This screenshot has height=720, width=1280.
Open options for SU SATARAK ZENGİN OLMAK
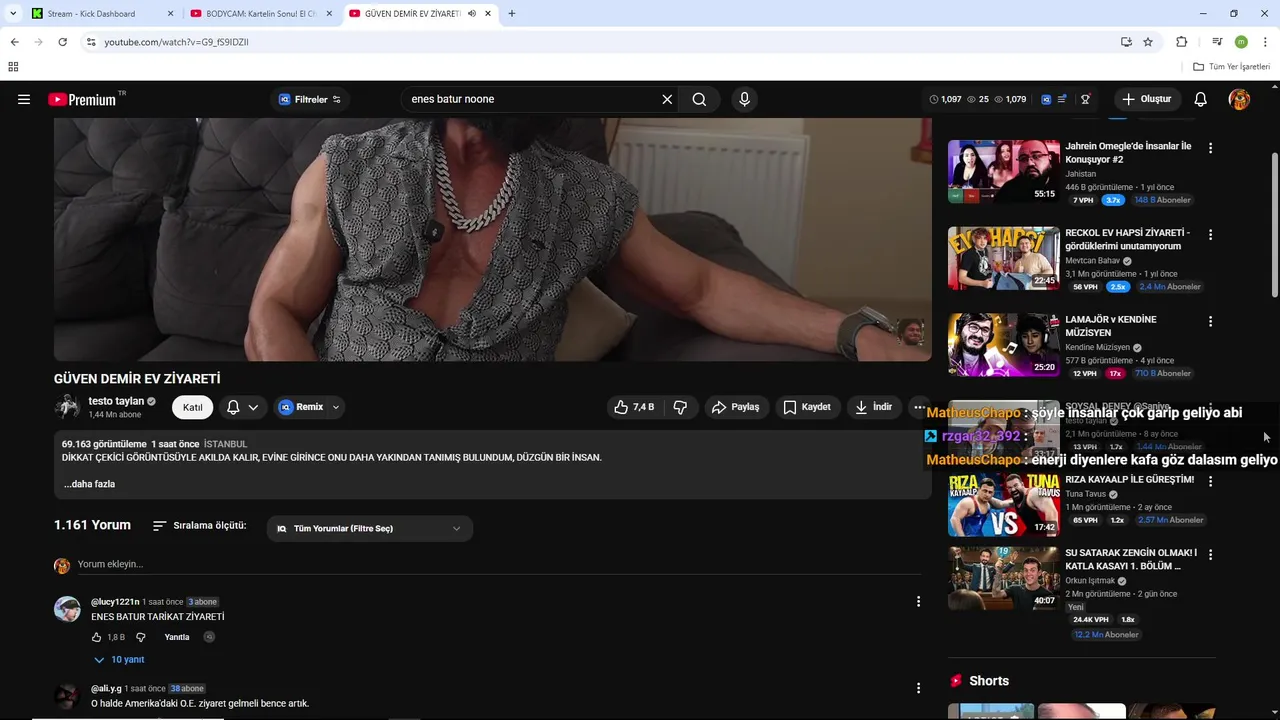click(1210, 554)
